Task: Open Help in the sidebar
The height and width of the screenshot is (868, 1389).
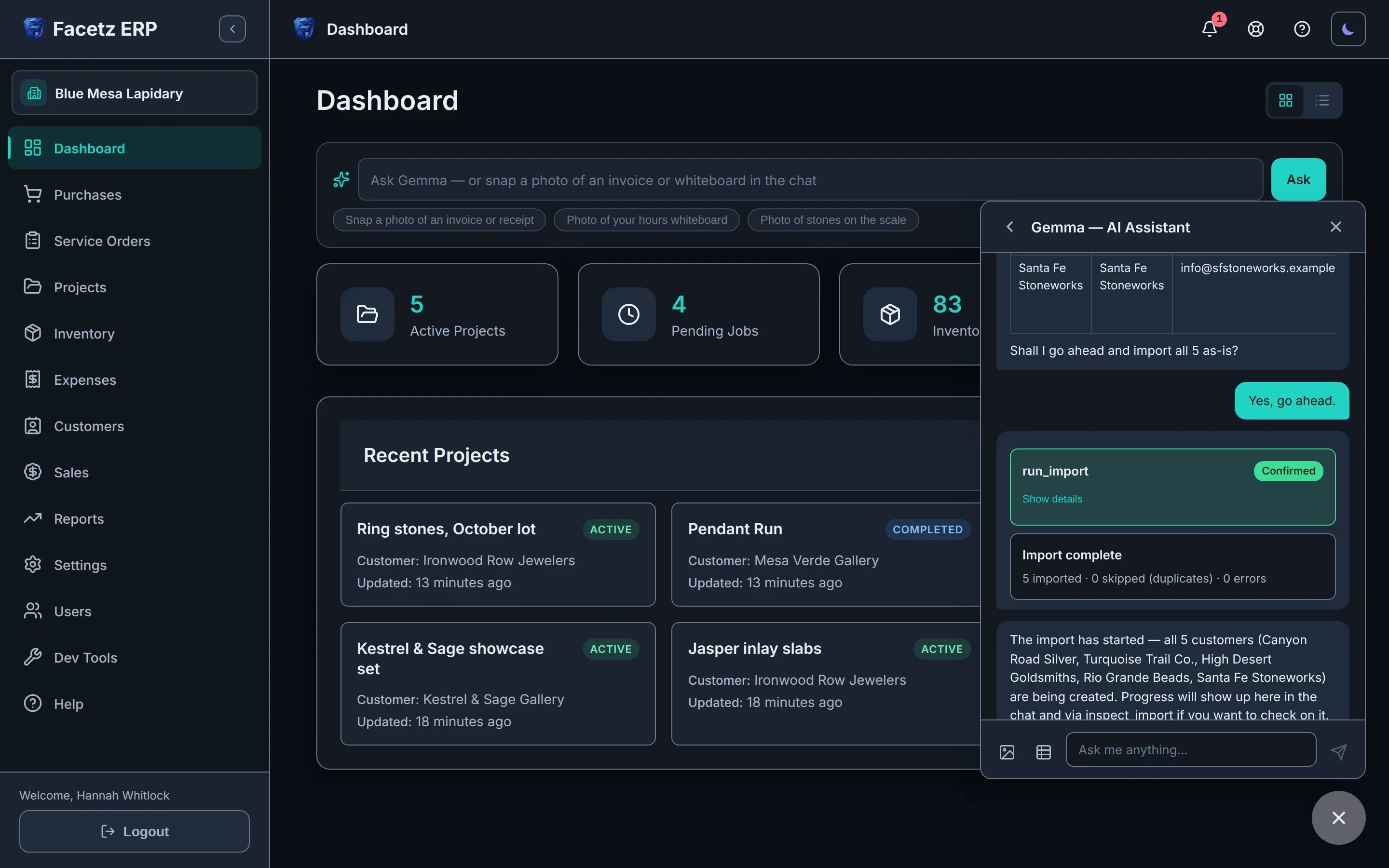Action: click(134, 704)
